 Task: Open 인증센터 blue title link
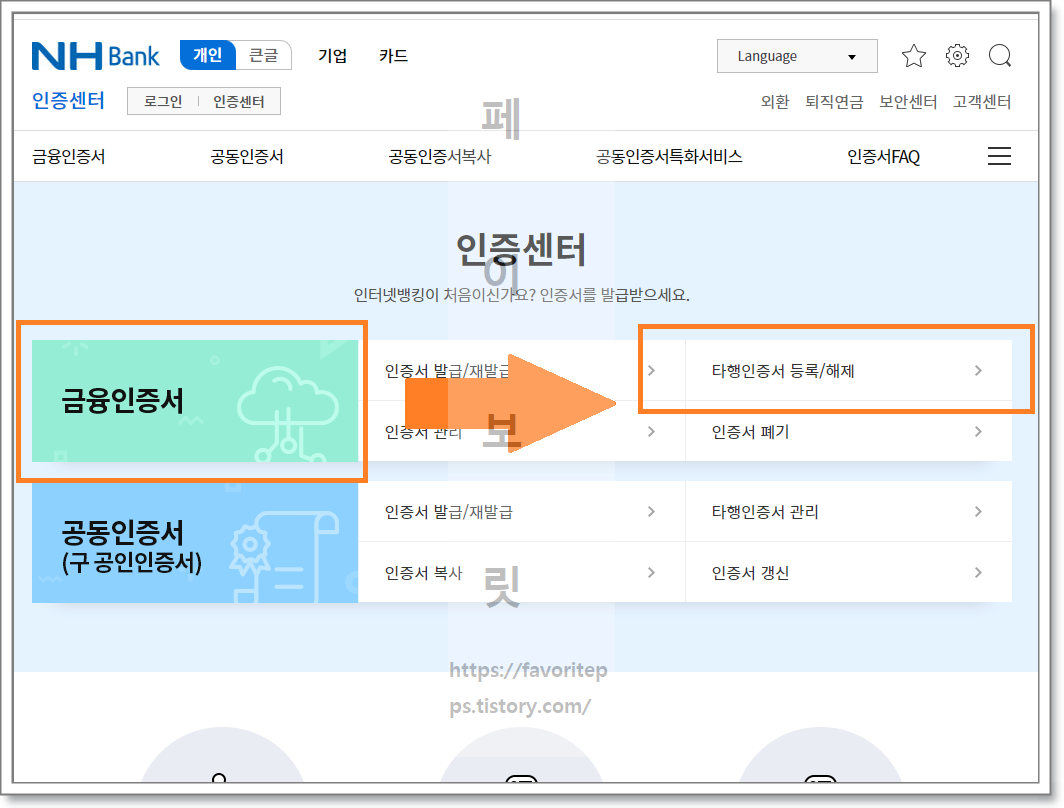(x=68, y=100)
